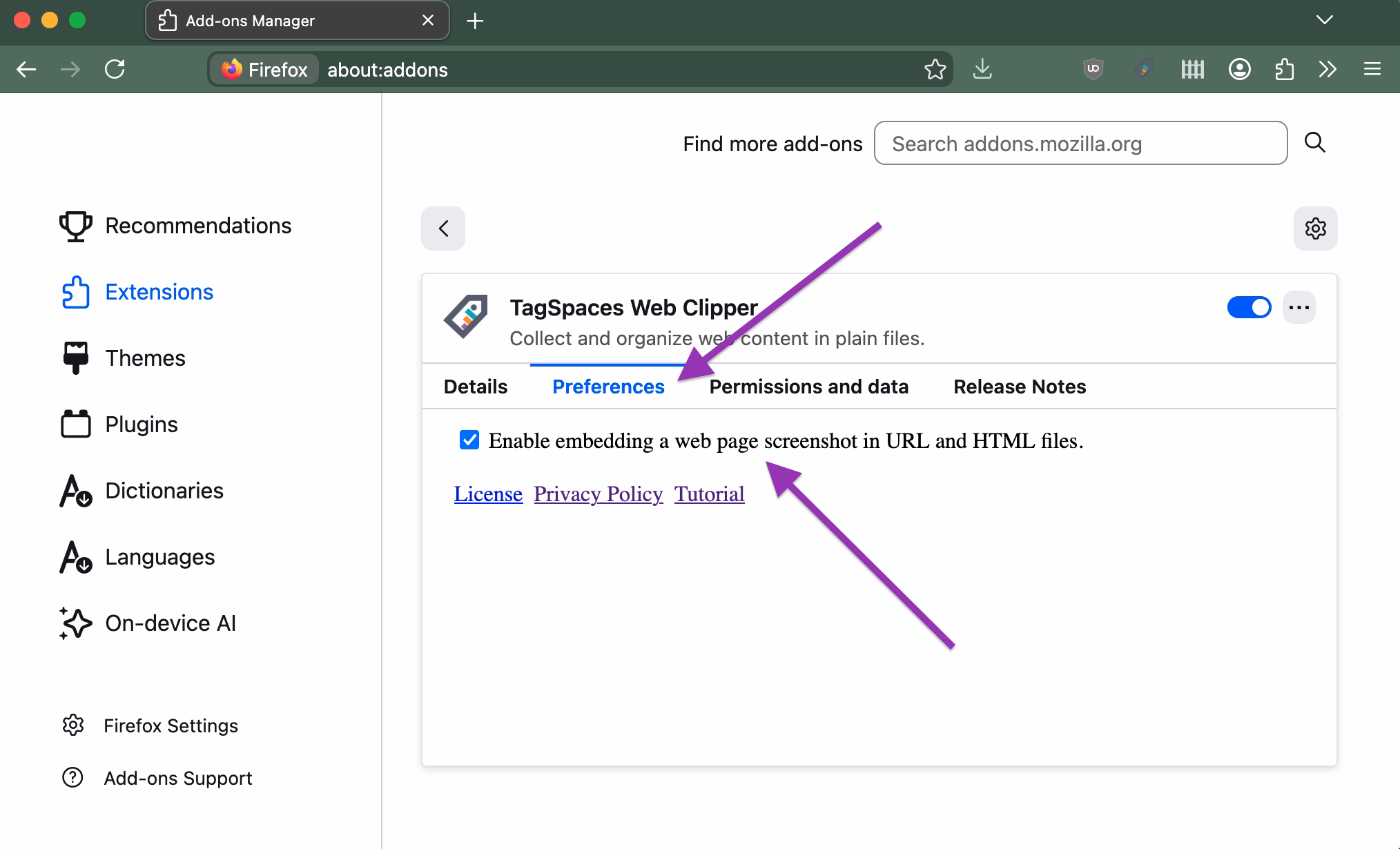Open the browser tab overflow chevron
1400x849 pixels.
tap(1325, 20)
